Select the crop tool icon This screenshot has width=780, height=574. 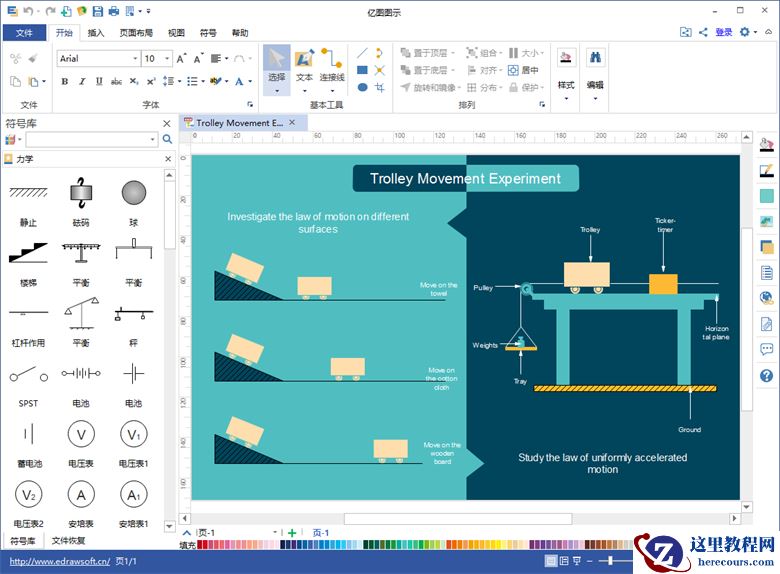(x=380, y=87)
